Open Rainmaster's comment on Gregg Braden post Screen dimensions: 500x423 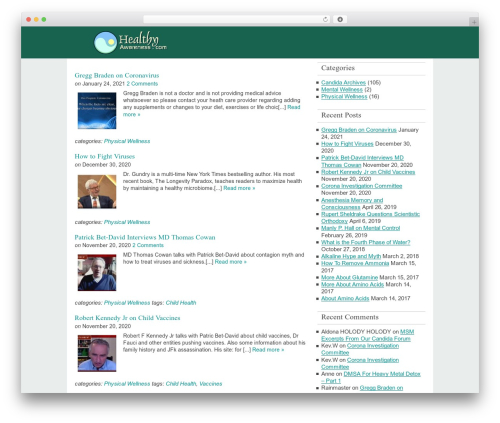click(381, 388)
